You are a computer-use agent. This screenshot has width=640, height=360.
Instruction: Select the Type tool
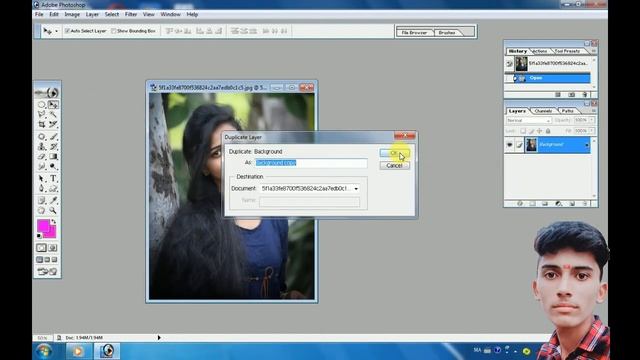53,178
